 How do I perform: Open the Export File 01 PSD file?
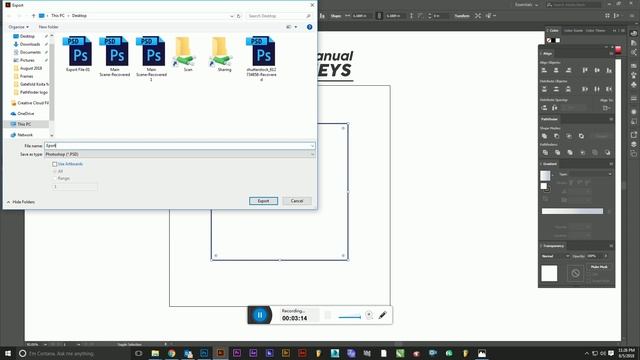tap(78, 54)
